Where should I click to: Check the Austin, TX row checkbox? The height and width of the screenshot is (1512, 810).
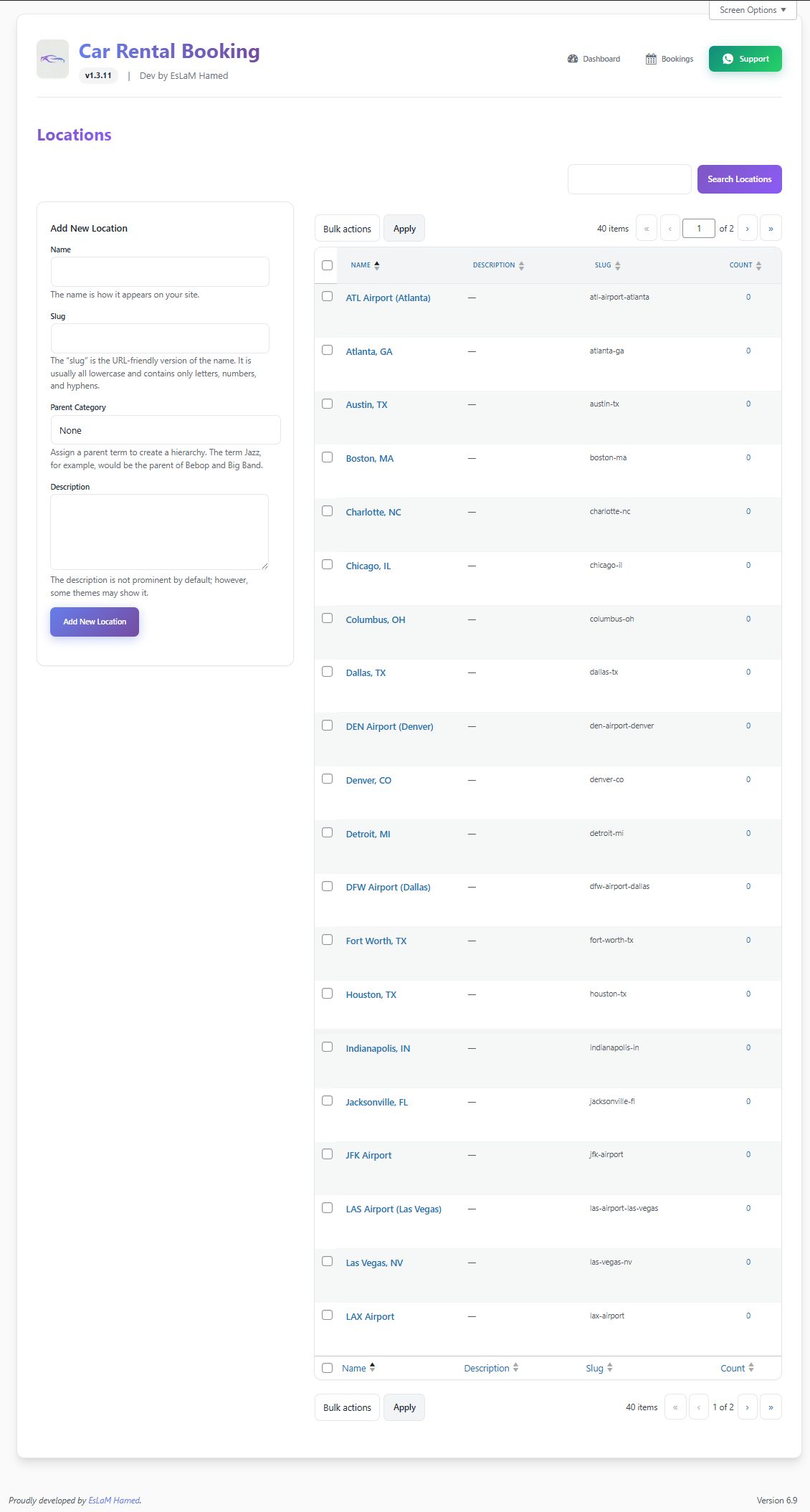point(328,404)
